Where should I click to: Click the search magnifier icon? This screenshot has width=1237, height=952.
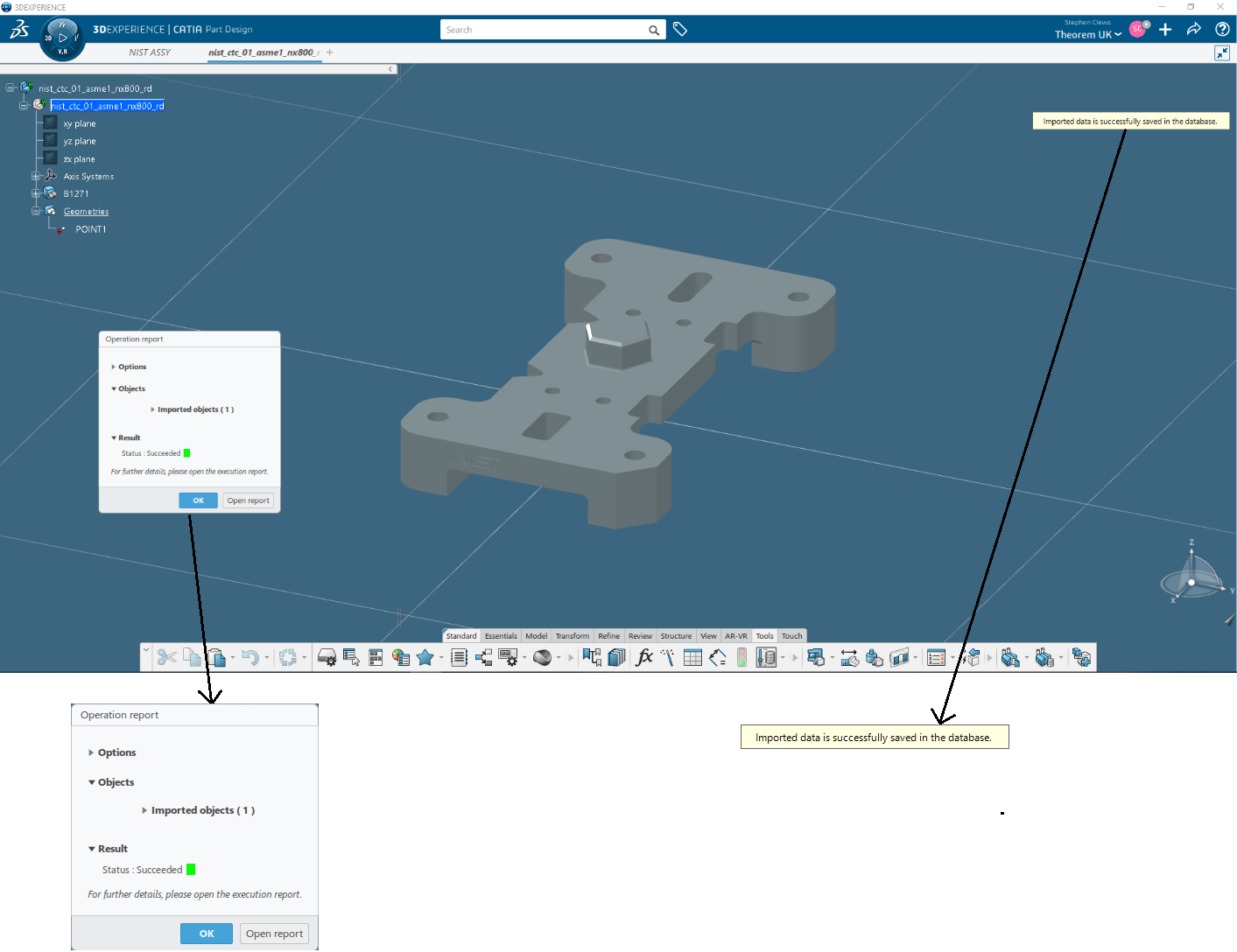click(654, 31)
